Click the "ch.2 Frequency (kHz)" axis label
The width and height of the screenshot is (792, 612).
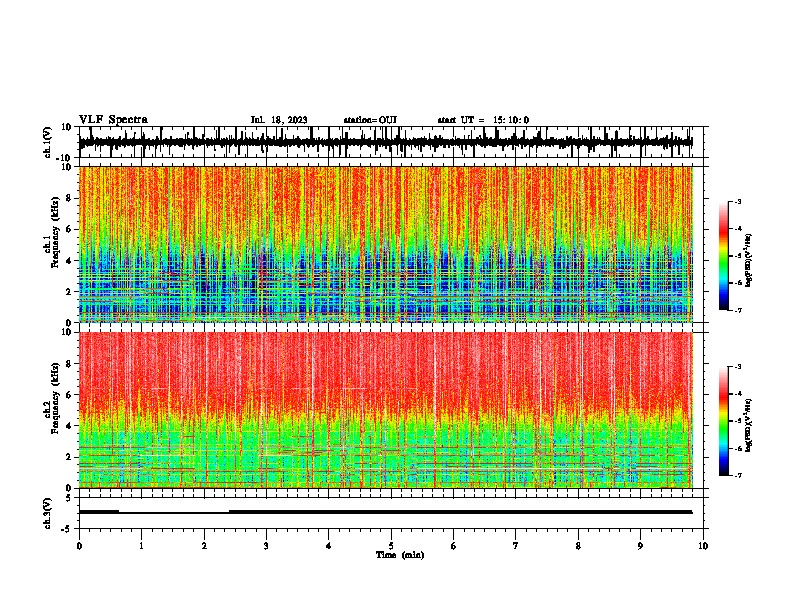coord(52,398)
